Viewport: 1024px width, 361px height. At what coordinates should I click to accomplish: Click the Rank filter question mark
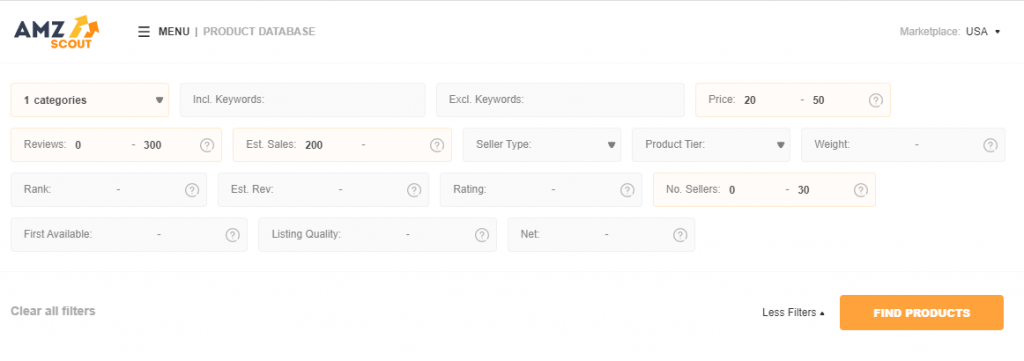[x=192, y=190]
